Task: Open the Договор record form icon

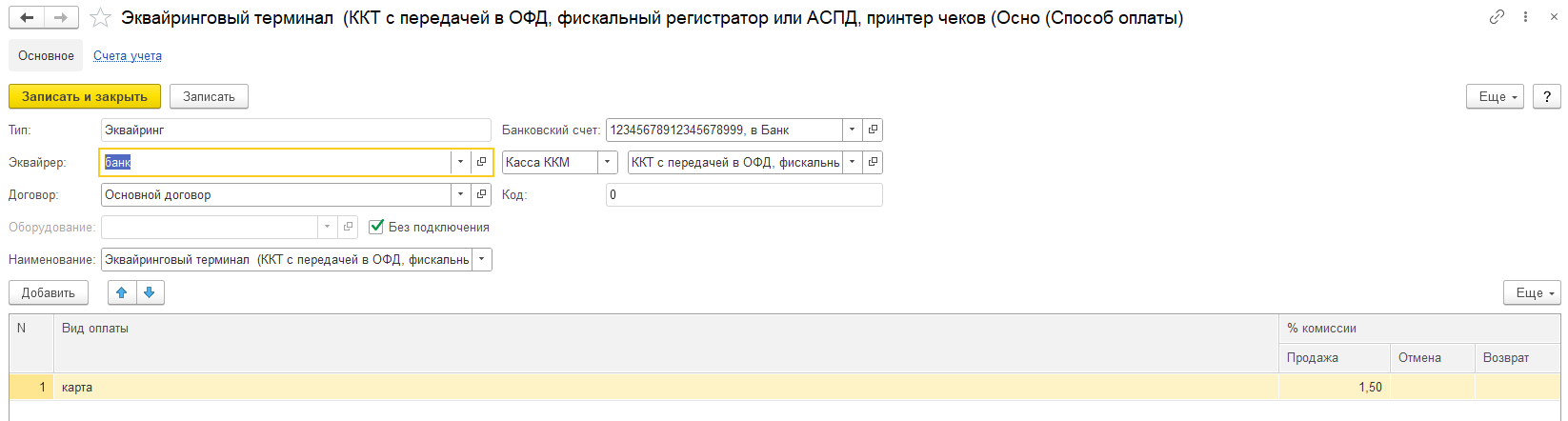Action: click(x=481, y=194)
